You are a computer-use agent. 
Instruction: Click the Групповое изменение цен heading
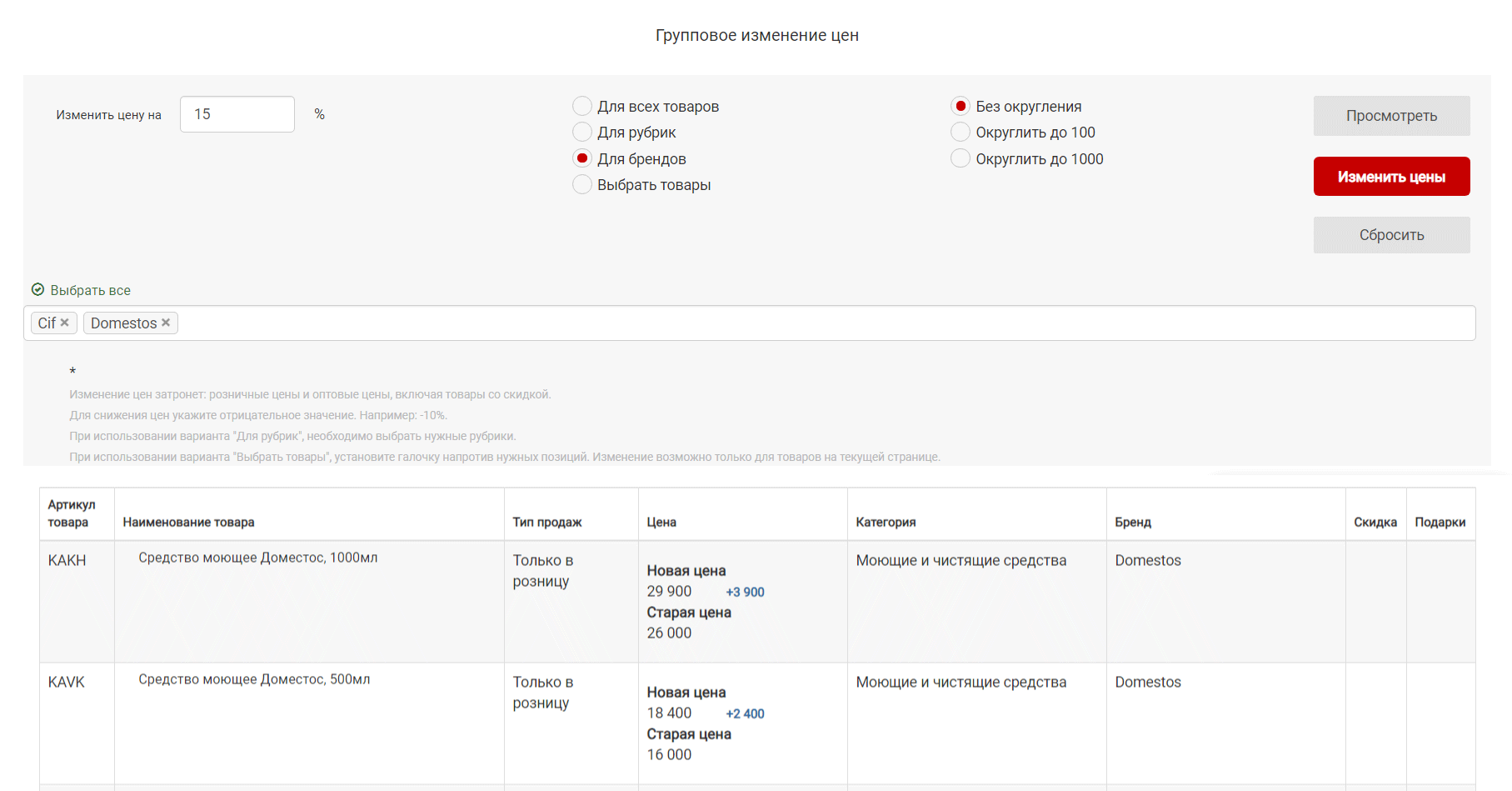tap(756, 35)
